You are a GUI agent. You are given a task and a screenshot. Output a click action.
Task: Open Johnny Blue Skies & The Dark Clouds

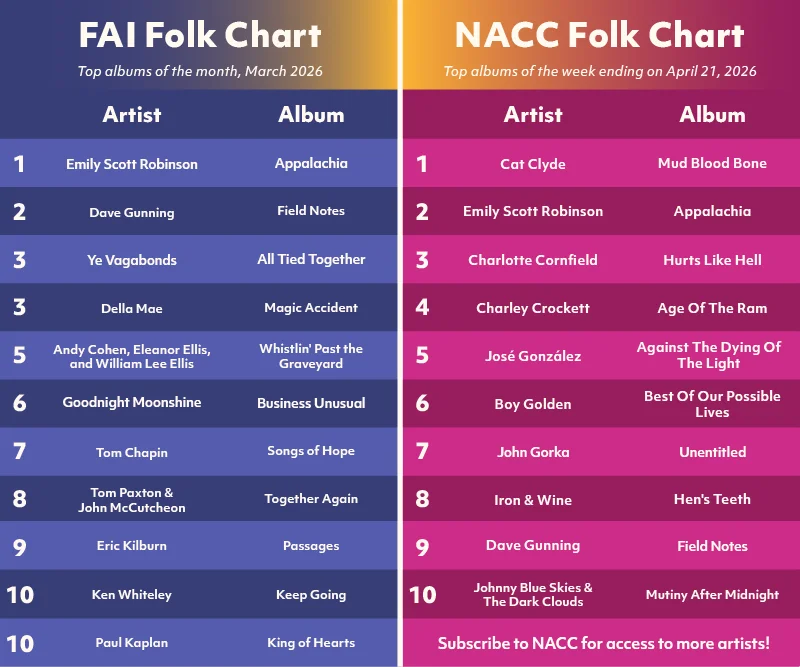[533, 594]
